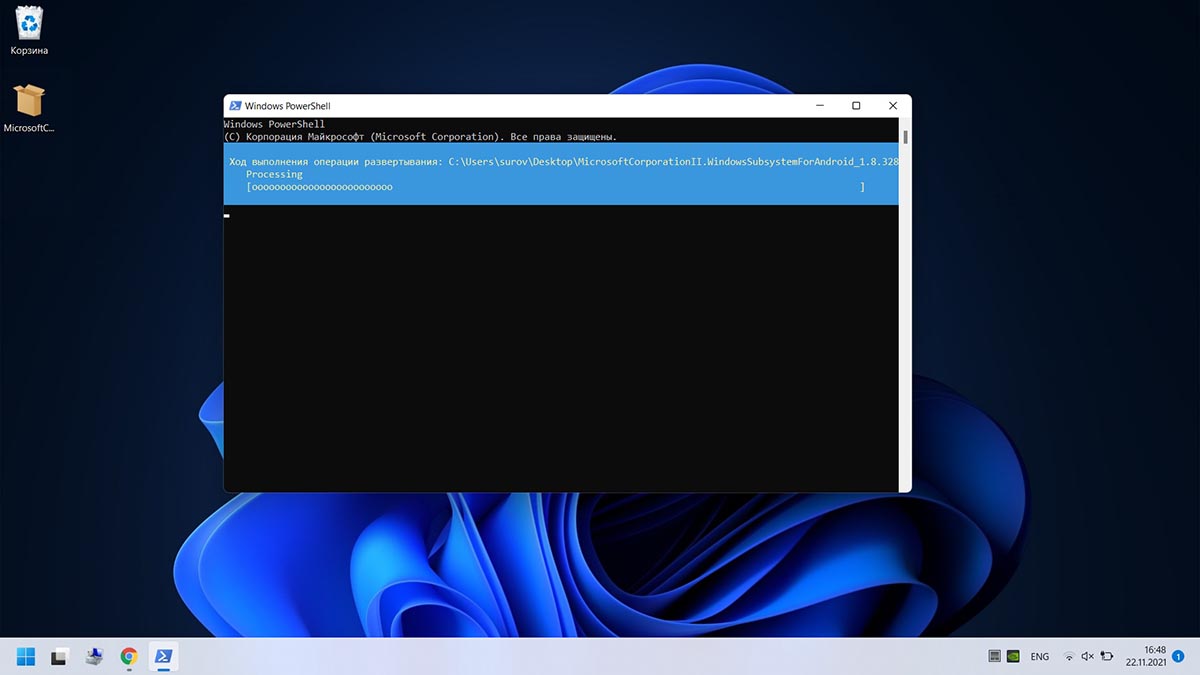Click the deployment progress bar in PowerShell
Viewport: 1200px width, 675px height.
[x=555, y=187]
